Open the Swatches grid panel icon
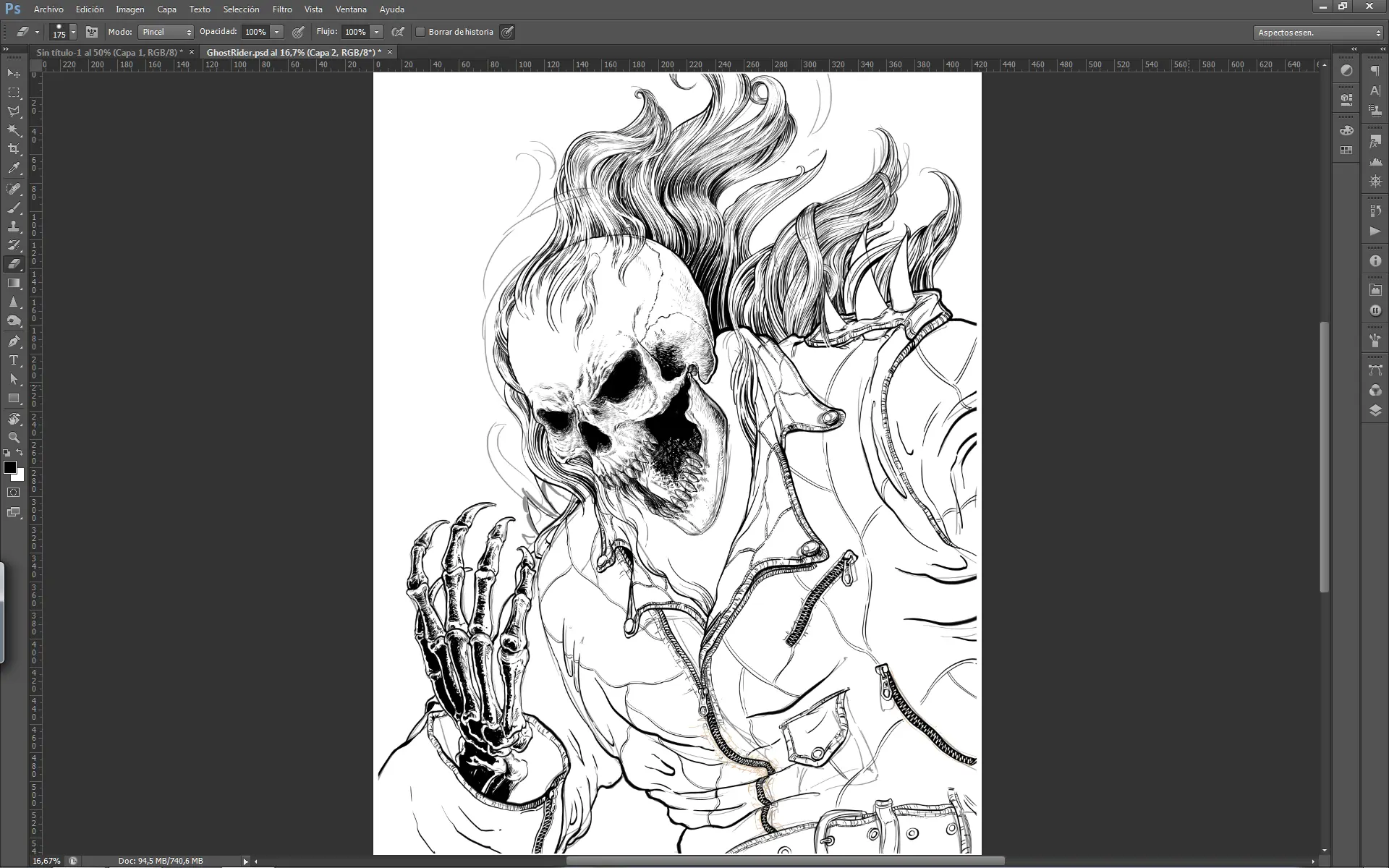1389x868 pixels. (x=1346, y=150)
